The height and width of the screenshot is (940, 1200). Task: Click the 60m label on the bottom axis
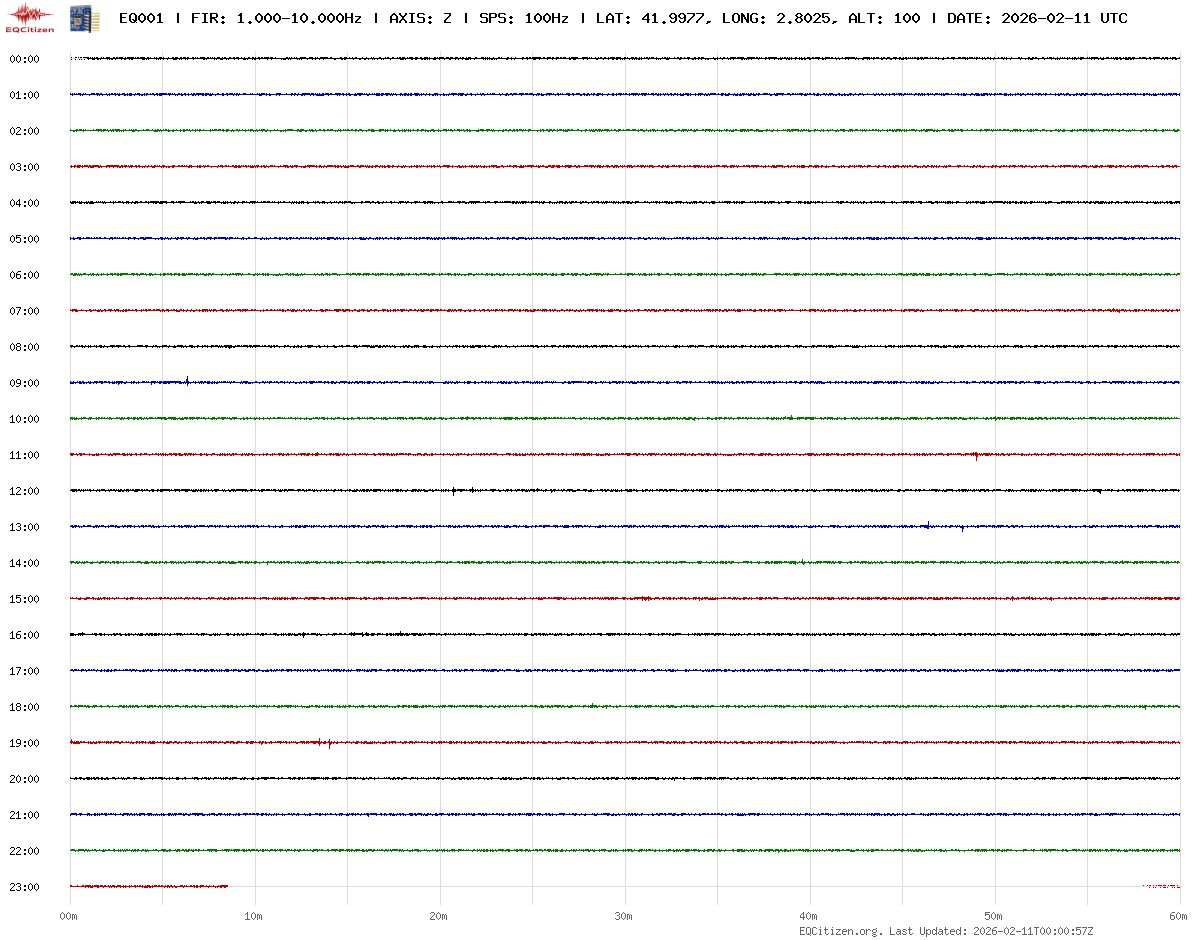coord(1179,916)
